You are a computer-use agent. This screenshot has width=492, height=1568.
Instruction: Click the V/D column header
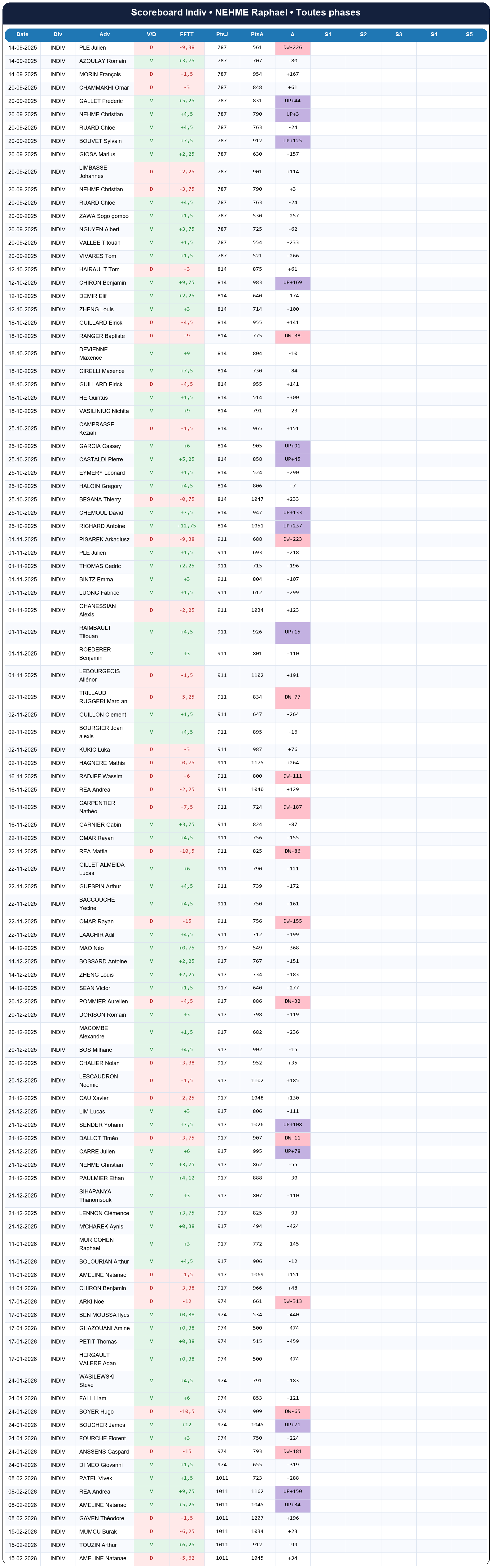click(152, 35)
